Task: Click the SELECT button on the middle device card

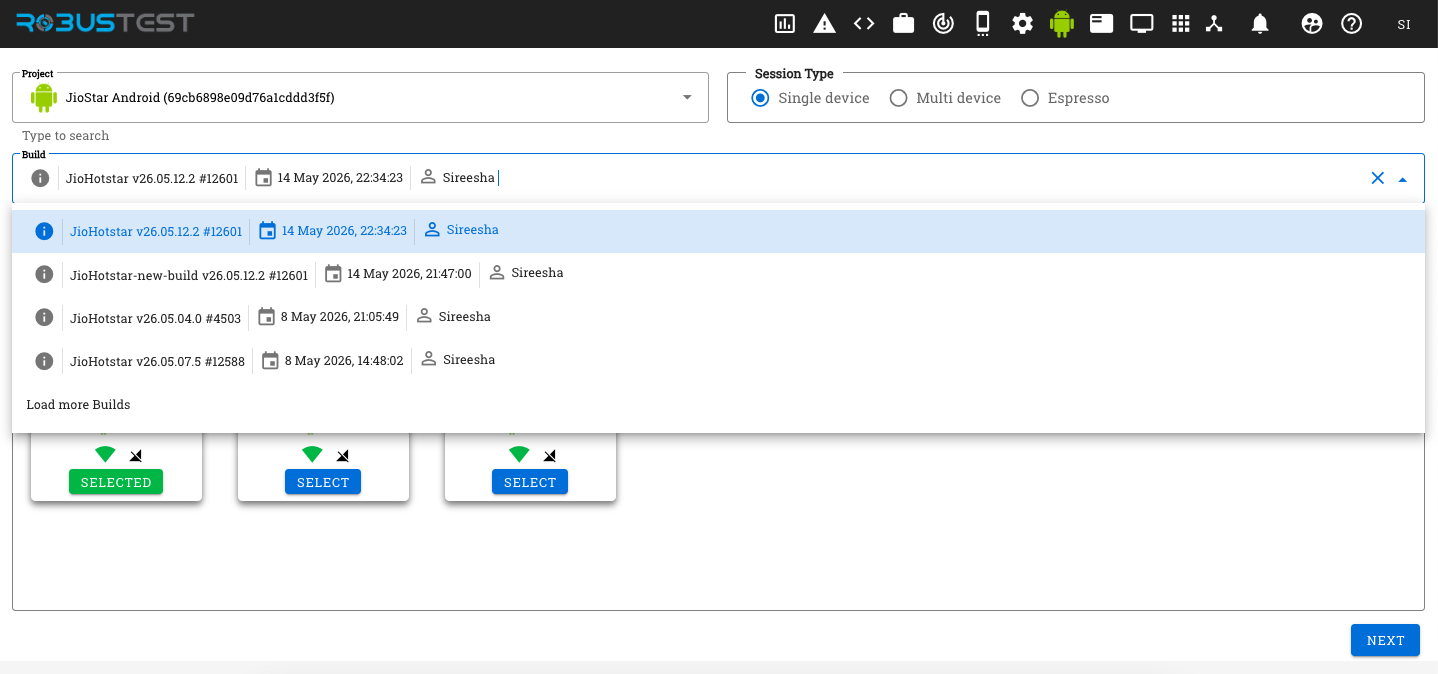Action: (323, 482)
